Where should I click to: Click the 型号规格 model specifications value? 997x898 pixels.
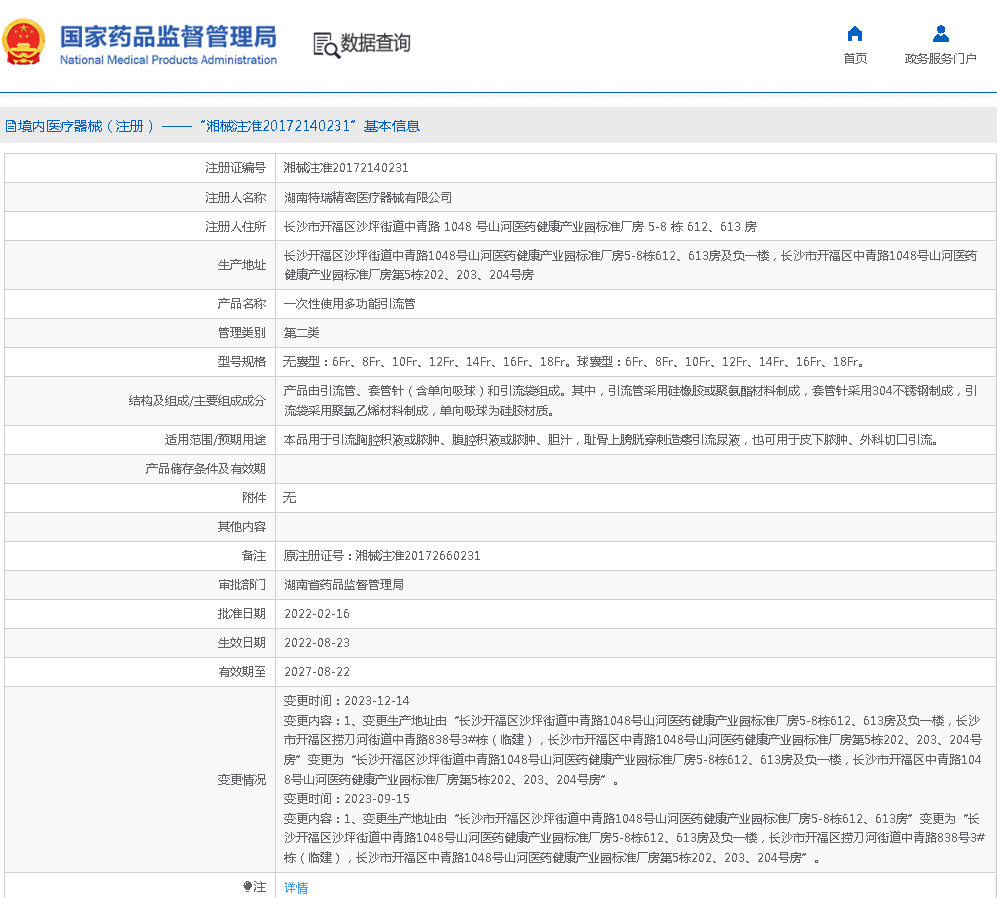click(x=573, y=362)
